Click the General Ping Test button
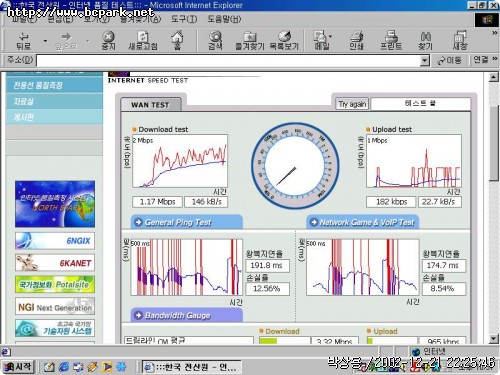The width and height of the screenshot is (500, 375). pyautogui.click(x=187, y=222)
